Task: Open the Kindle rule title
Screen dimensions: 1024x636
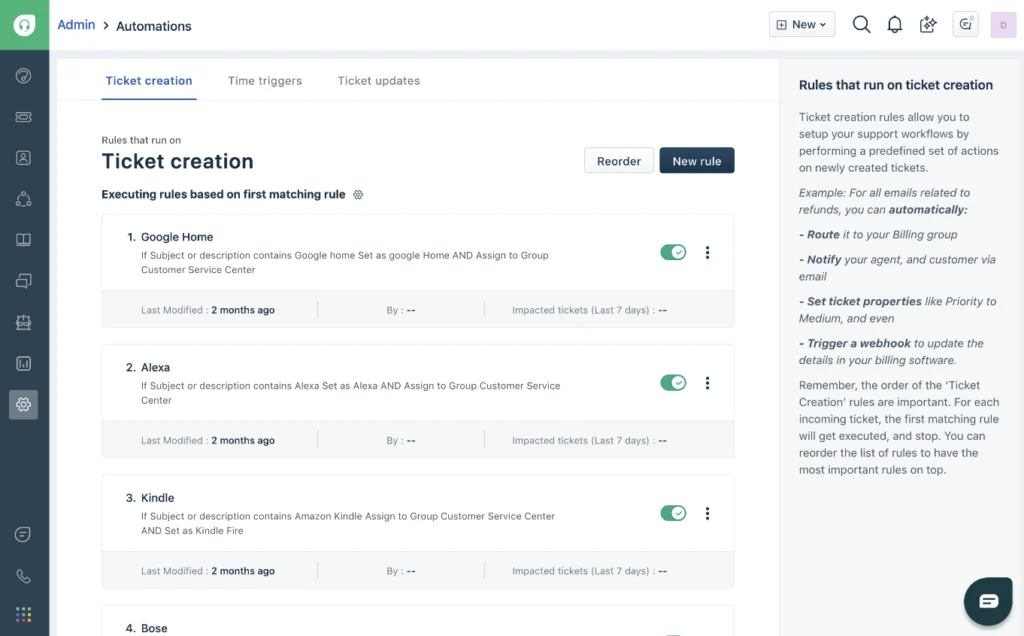Action: click(x=157, y=498)
